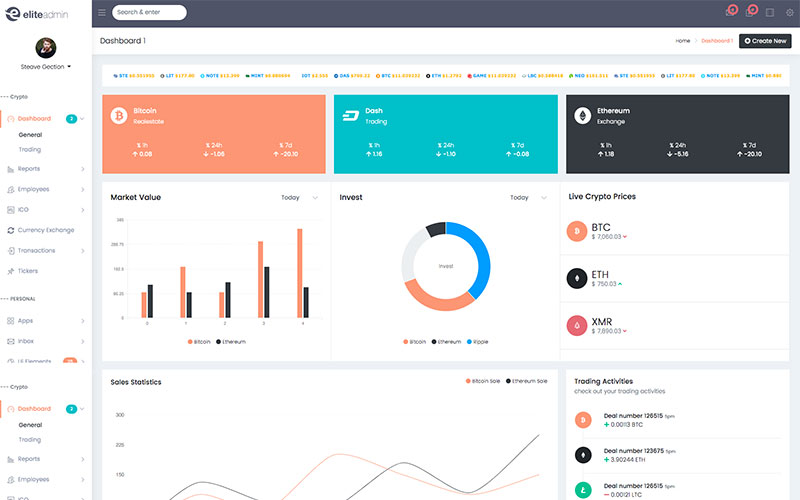Click the eliteadmin logo
The height and width of the screenshot is (500, 800).
(37, 14)
